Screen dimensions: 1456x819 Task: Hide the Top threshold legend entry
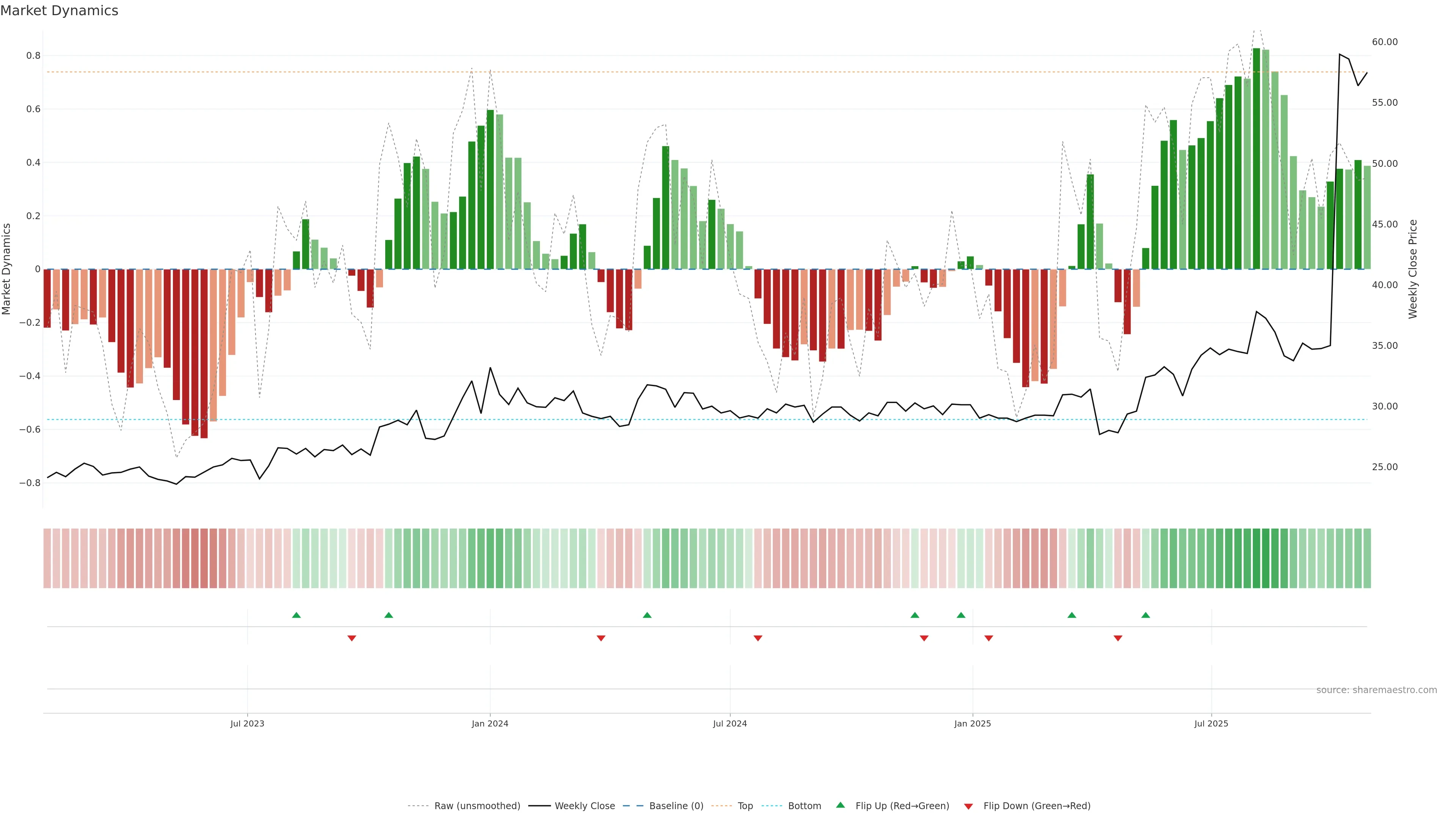click(x=745, y=806)
